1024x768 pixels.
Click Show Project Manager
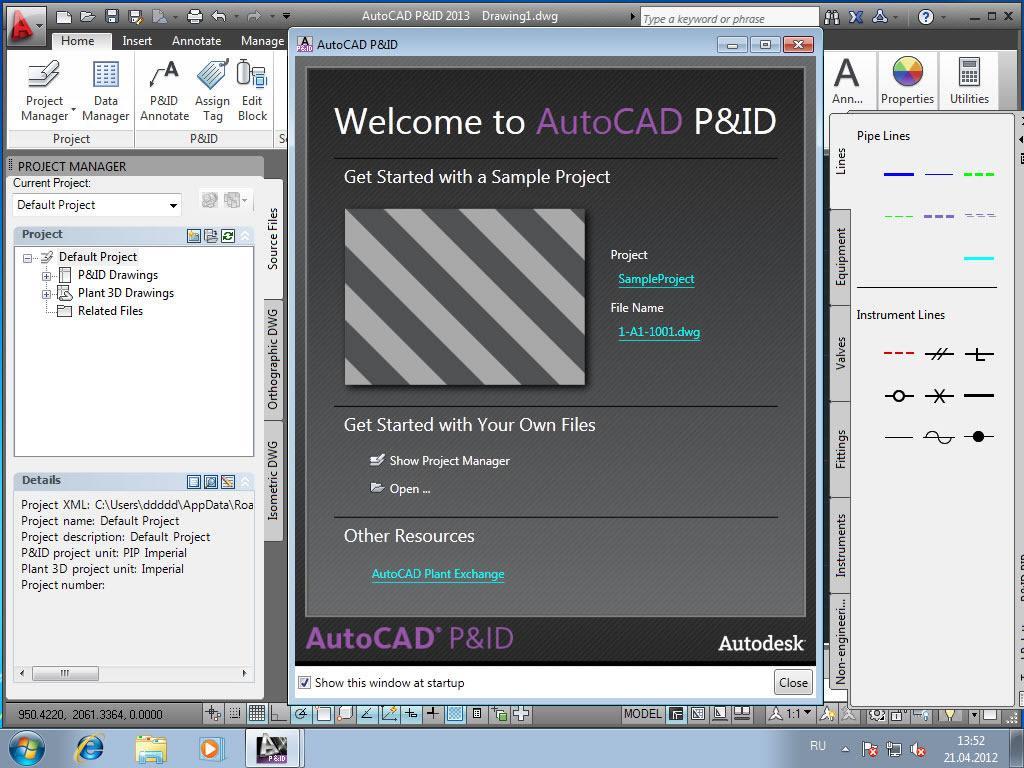[x=440, y=460]
